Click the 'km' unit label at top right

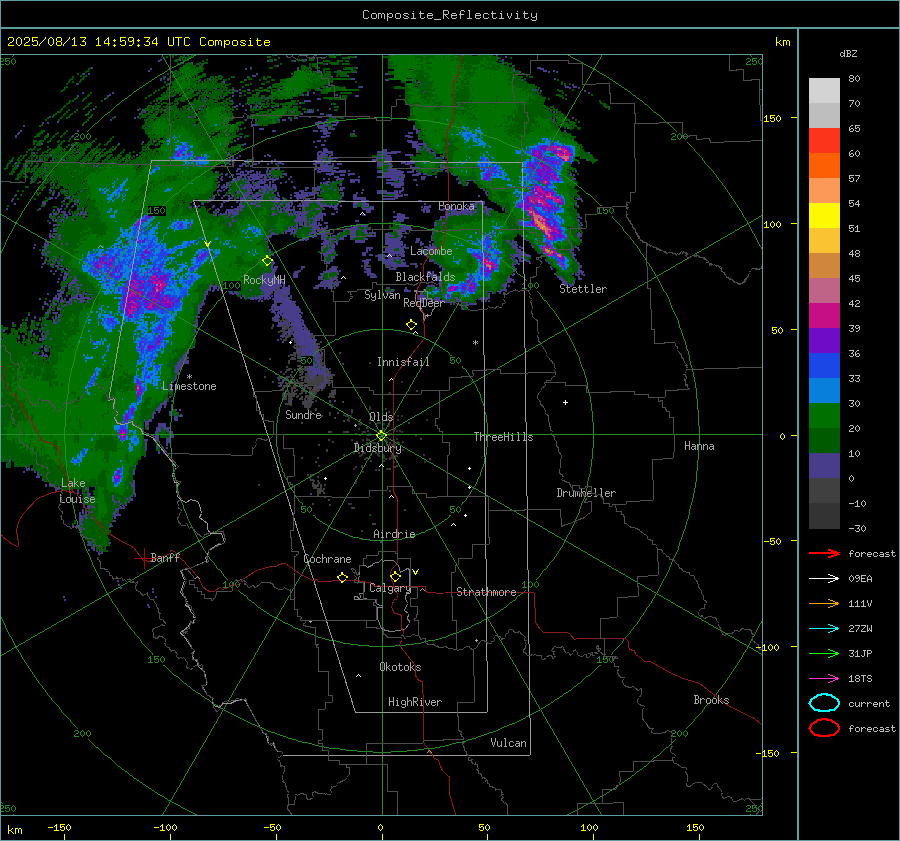pyautogui.click(x=782, y=42)
